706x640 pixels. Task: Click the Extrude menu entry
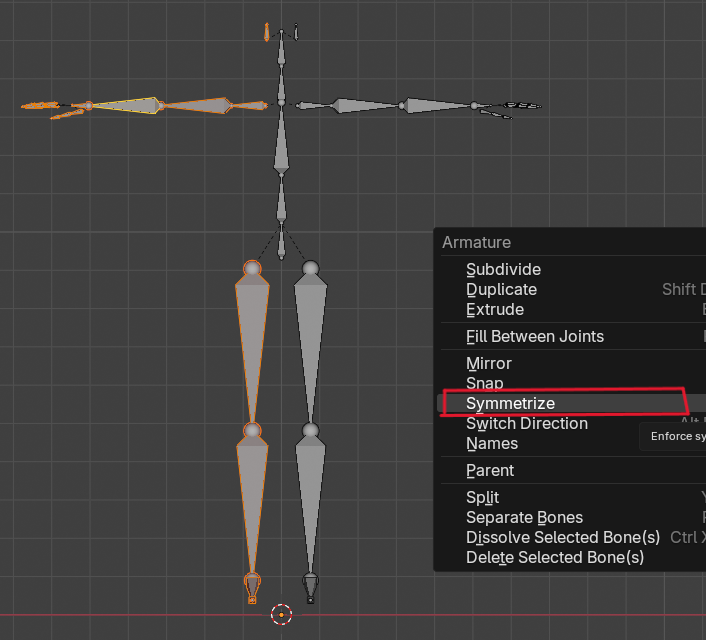click(494, 309)
